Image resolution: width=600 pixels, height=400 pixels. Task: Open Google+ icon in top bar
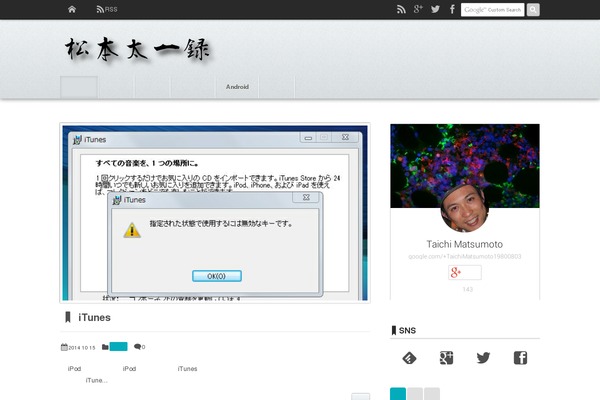[418, 9]
